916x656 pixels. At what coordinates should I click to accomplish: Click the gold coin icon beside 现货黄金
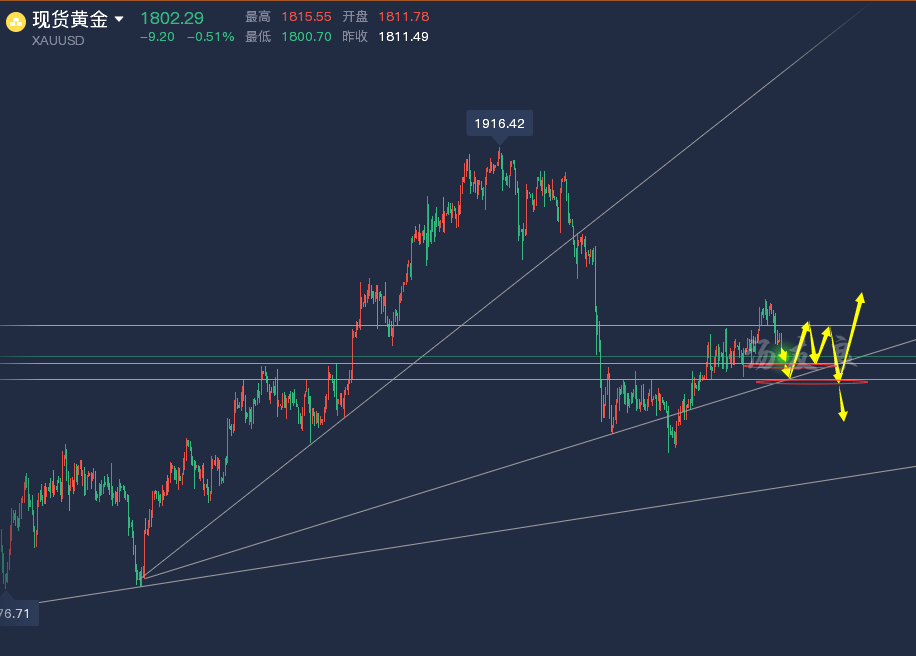pyautogui.click(x=16, y=20)
